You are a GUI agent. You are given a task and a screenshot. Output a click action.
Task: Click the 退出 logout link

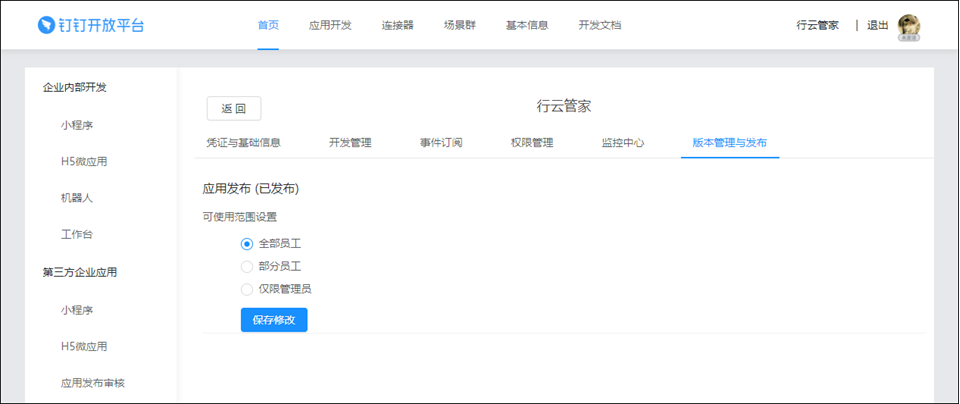pos(877,25)
